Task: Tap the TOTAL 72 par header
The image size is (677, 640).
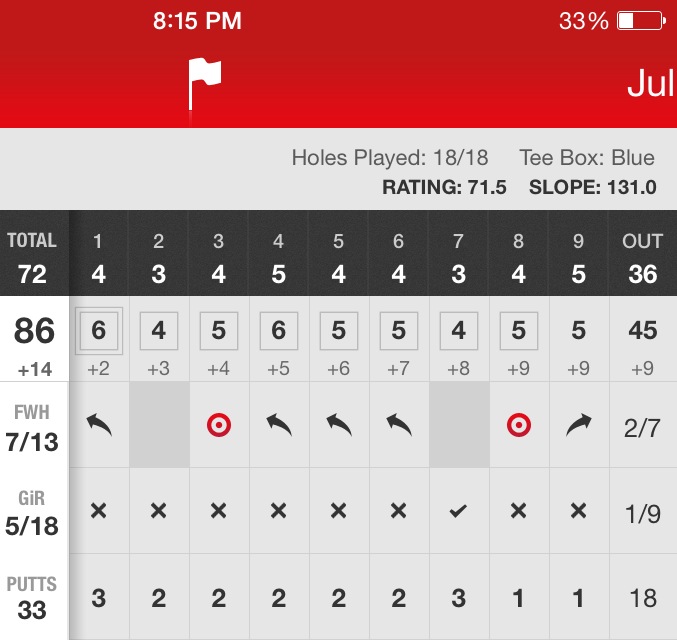Action: tap(33, 256)
